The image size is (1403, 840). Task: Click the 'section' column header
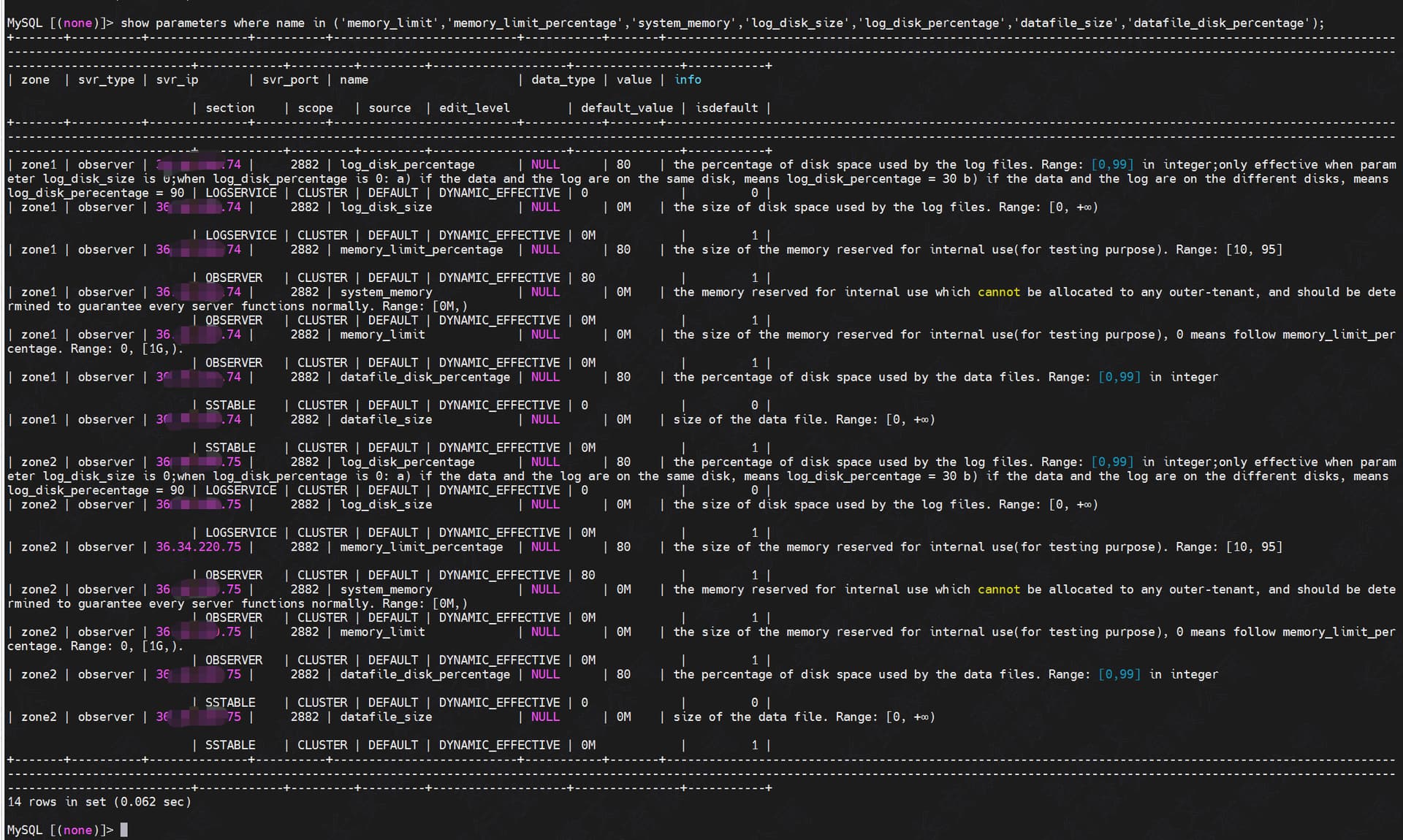[229, 108]
